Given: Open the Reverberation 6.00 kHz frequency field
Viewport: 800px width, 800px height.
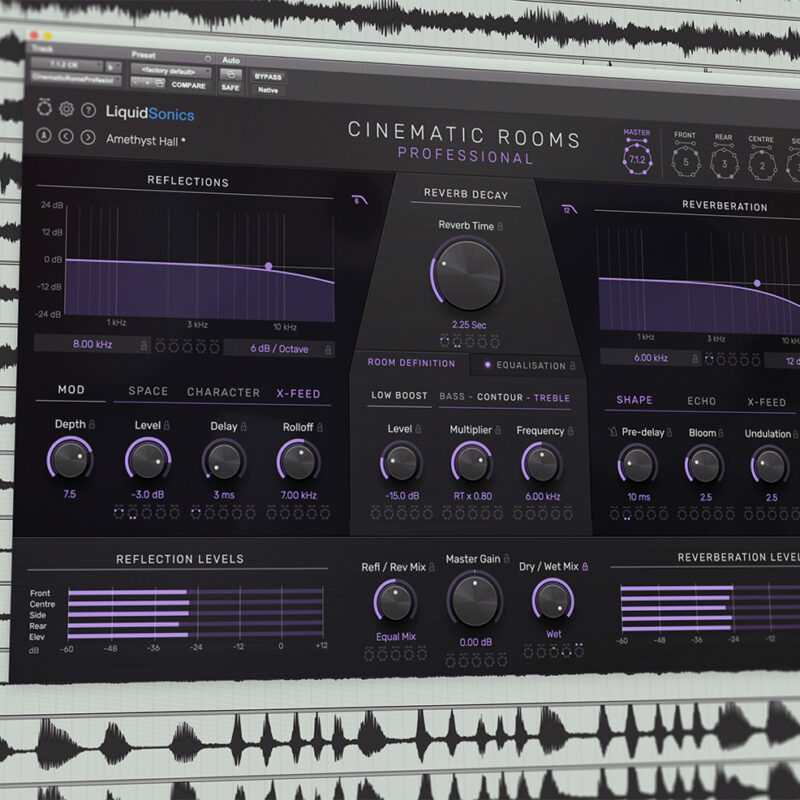Looking at the screenshot, I should [x=651, y=358].
